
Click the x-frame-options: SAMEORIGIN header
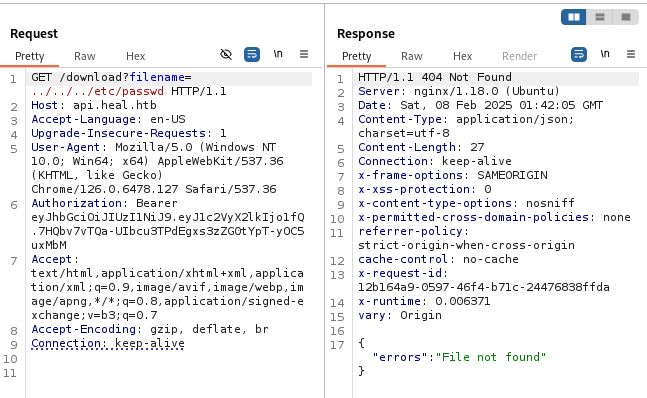click(x=453, y=175)
